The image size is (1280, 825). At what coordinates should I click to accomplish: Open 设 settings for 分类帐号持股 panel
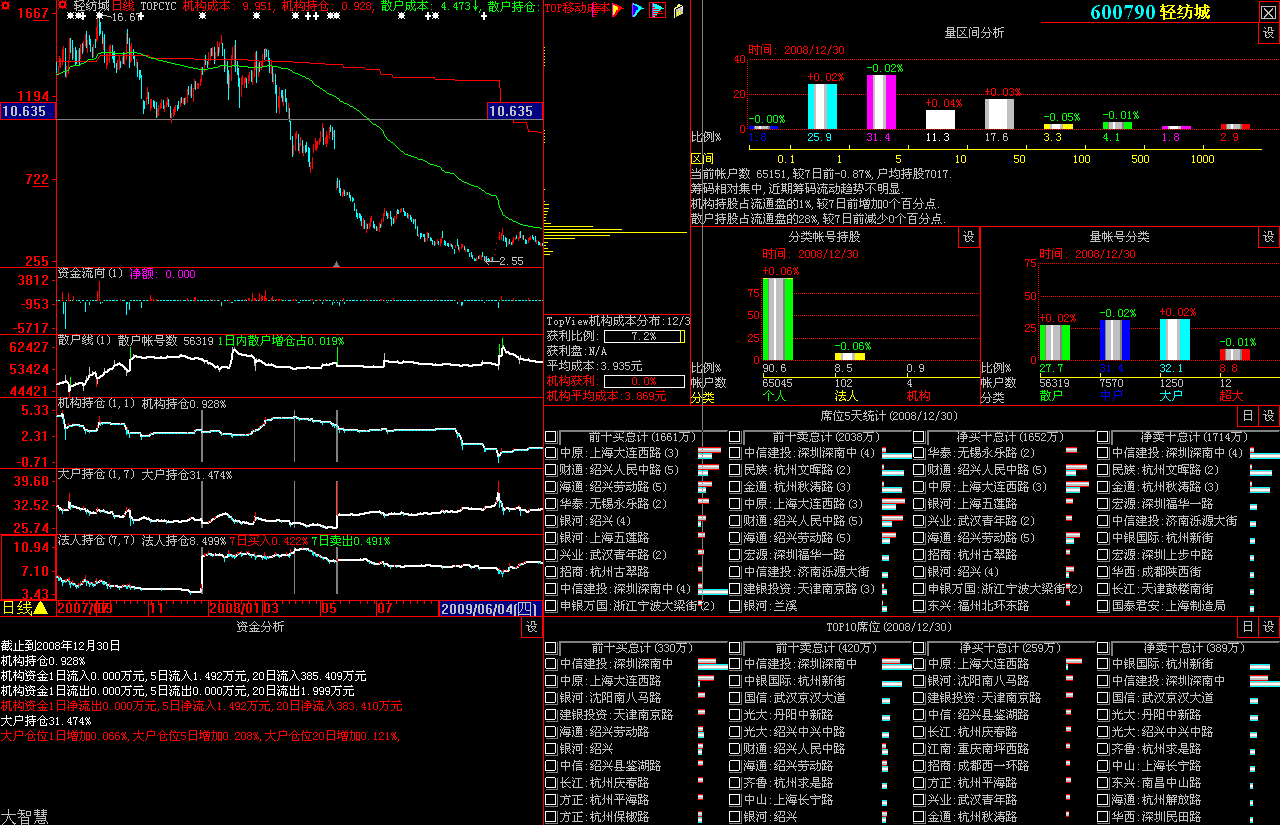tap(968, 237)
